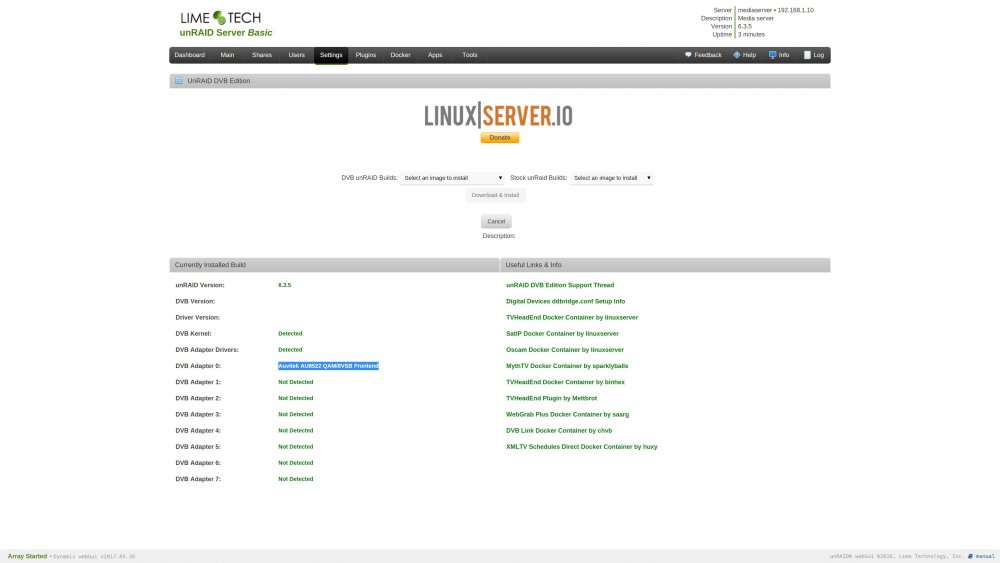Click the UnRAID DVB Edition header icon
This screenshot has width=1000, height=563.
[x=179, y=81]
